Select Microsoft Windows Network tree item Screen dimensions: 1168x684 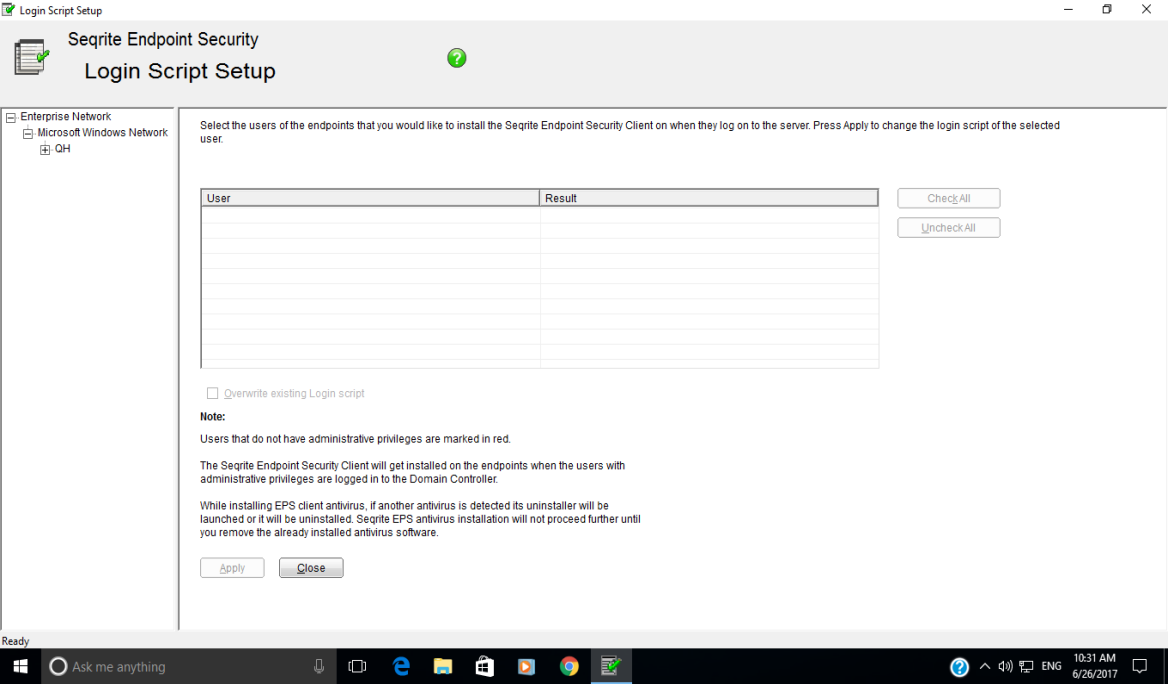103,133
